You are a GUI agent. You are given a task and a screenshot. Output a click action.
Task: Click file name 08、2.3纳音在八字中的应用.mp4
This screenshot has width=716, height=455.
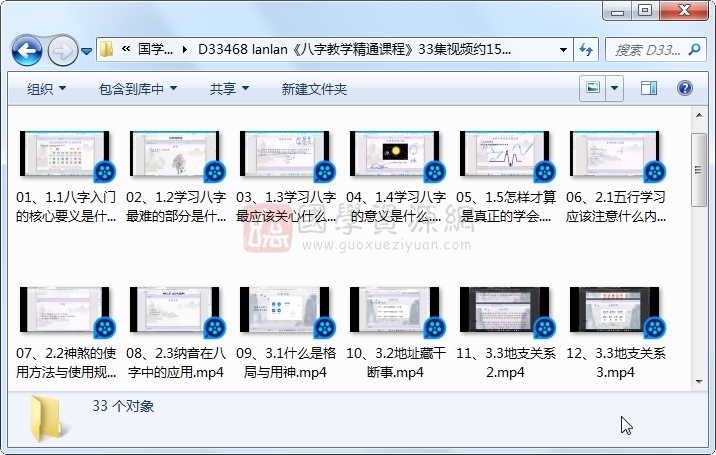[176, 363]
